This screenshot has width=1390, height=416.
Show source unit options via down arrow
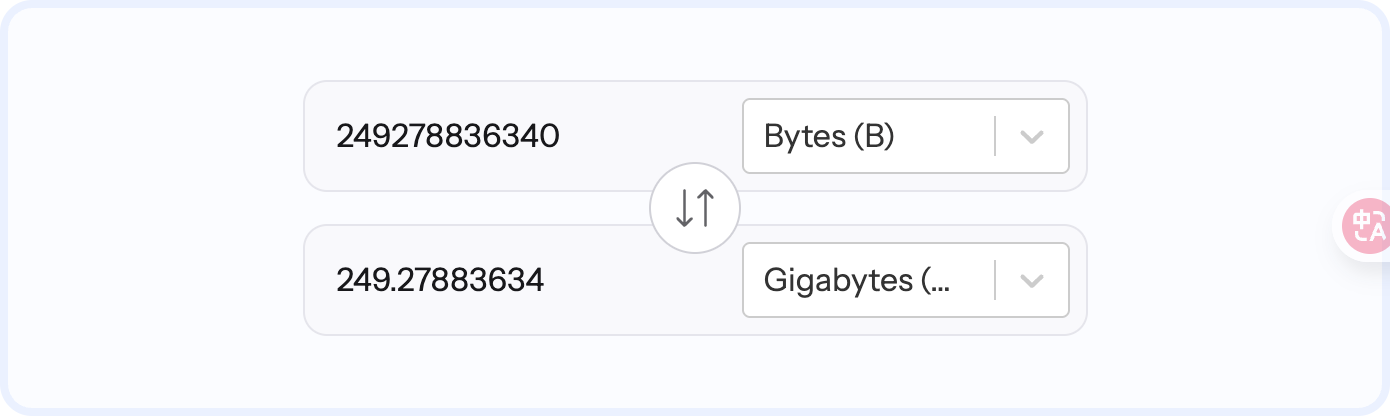pyautogui.click(x=1031, y=136)
